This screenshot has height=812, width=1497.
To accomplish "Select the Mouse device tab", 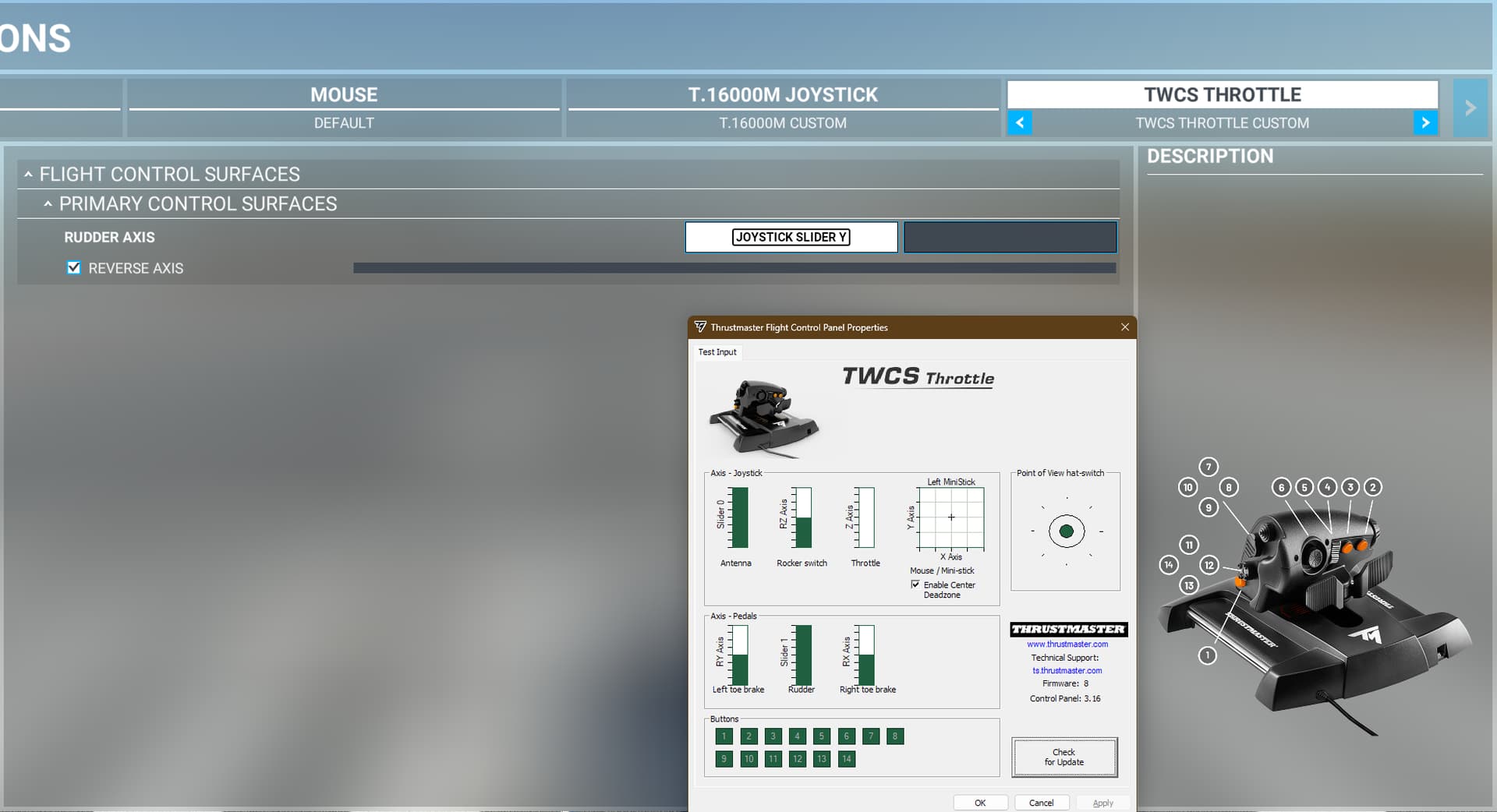I will [344, 95].
